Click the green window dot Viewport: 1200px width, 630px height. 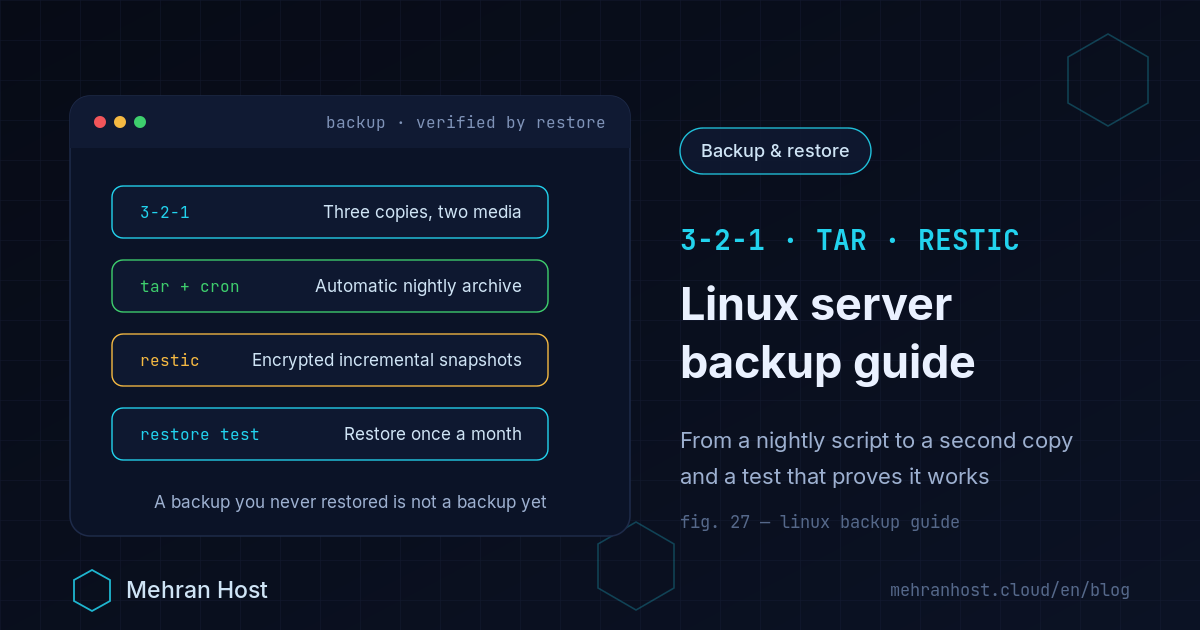coord(140,122)
